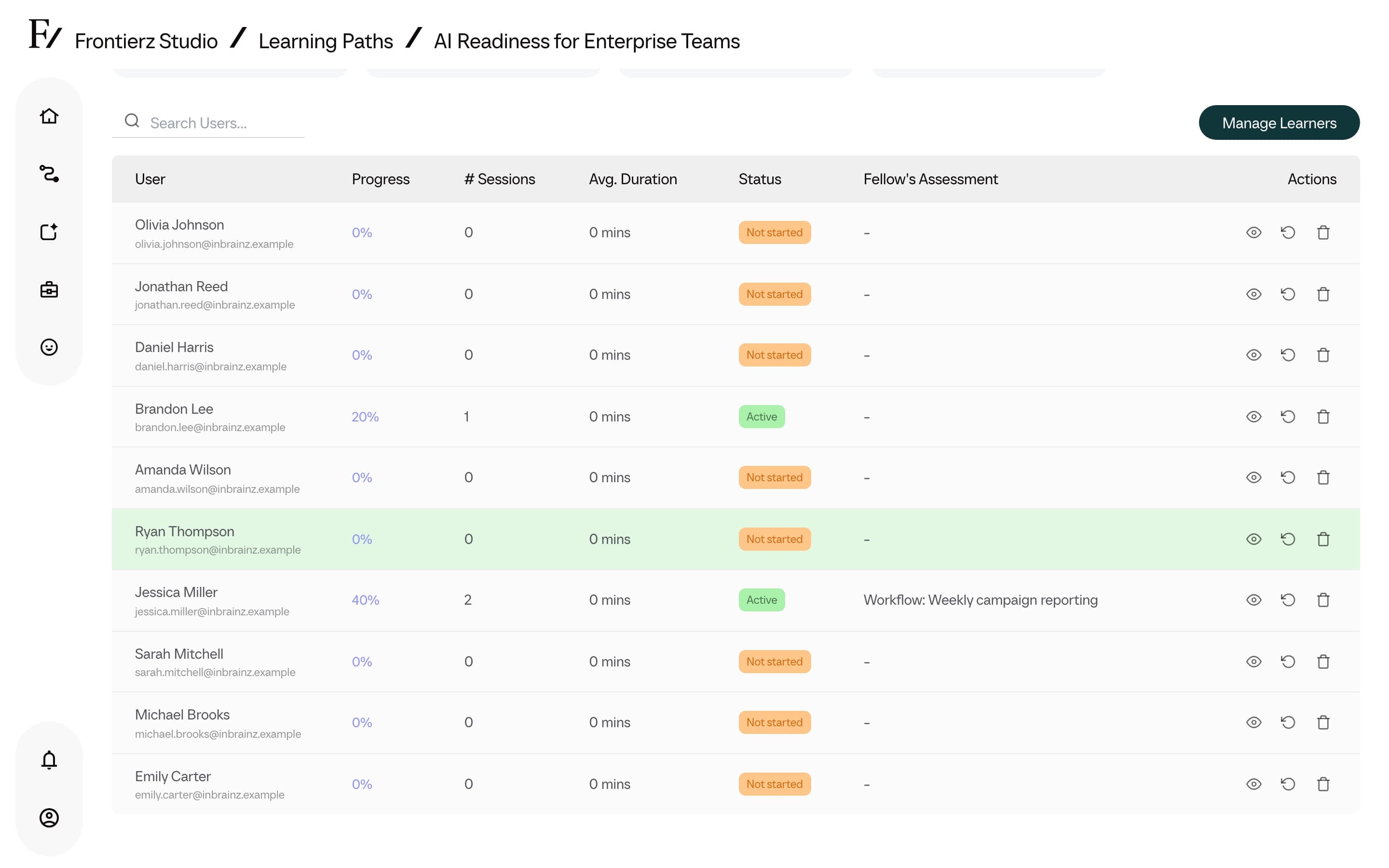Delete Daniel Harris from the path
Image resolution: width=1389 pixels, height=868 pixels.
1323,355
